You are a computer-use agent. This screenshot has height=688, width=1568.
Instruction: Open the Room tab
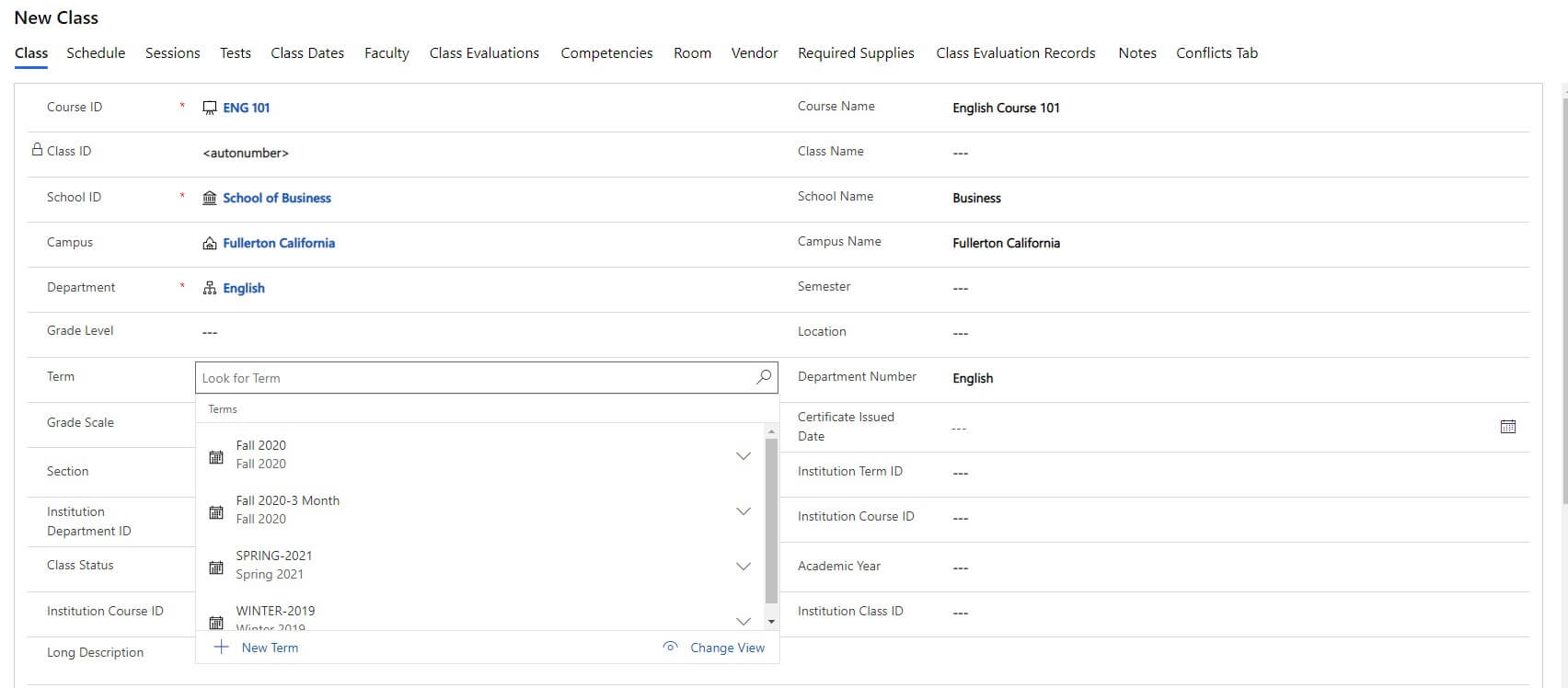pos(692,52)
